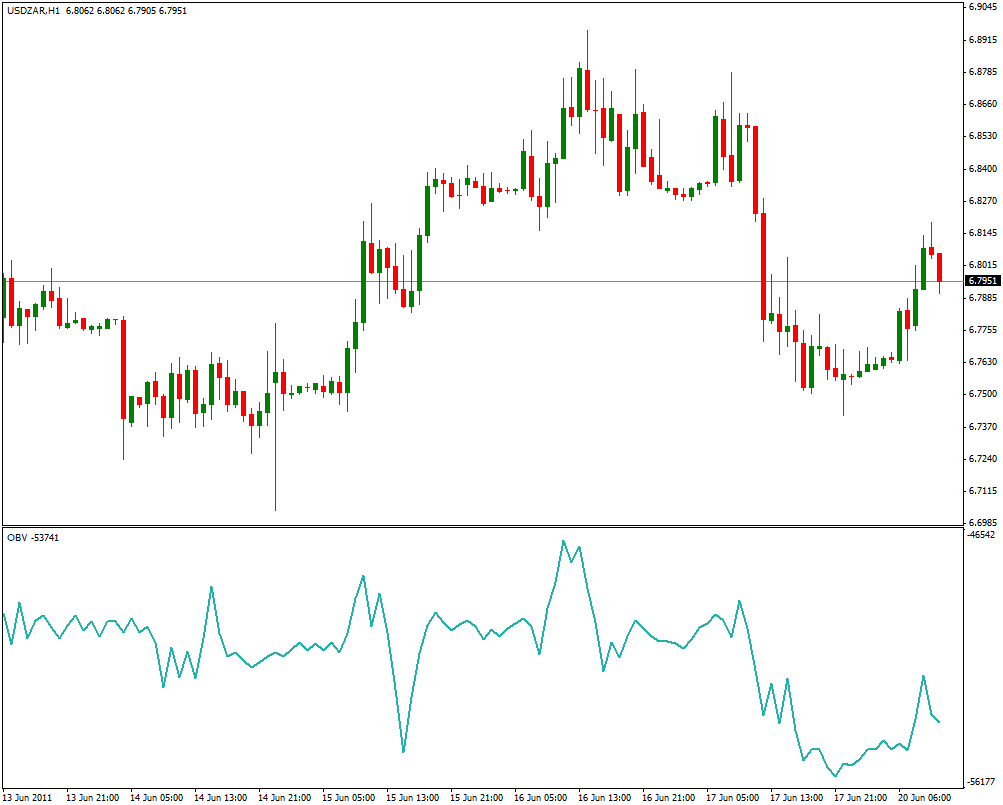Click the 6.7500 price axis label

tap(983, 394)
